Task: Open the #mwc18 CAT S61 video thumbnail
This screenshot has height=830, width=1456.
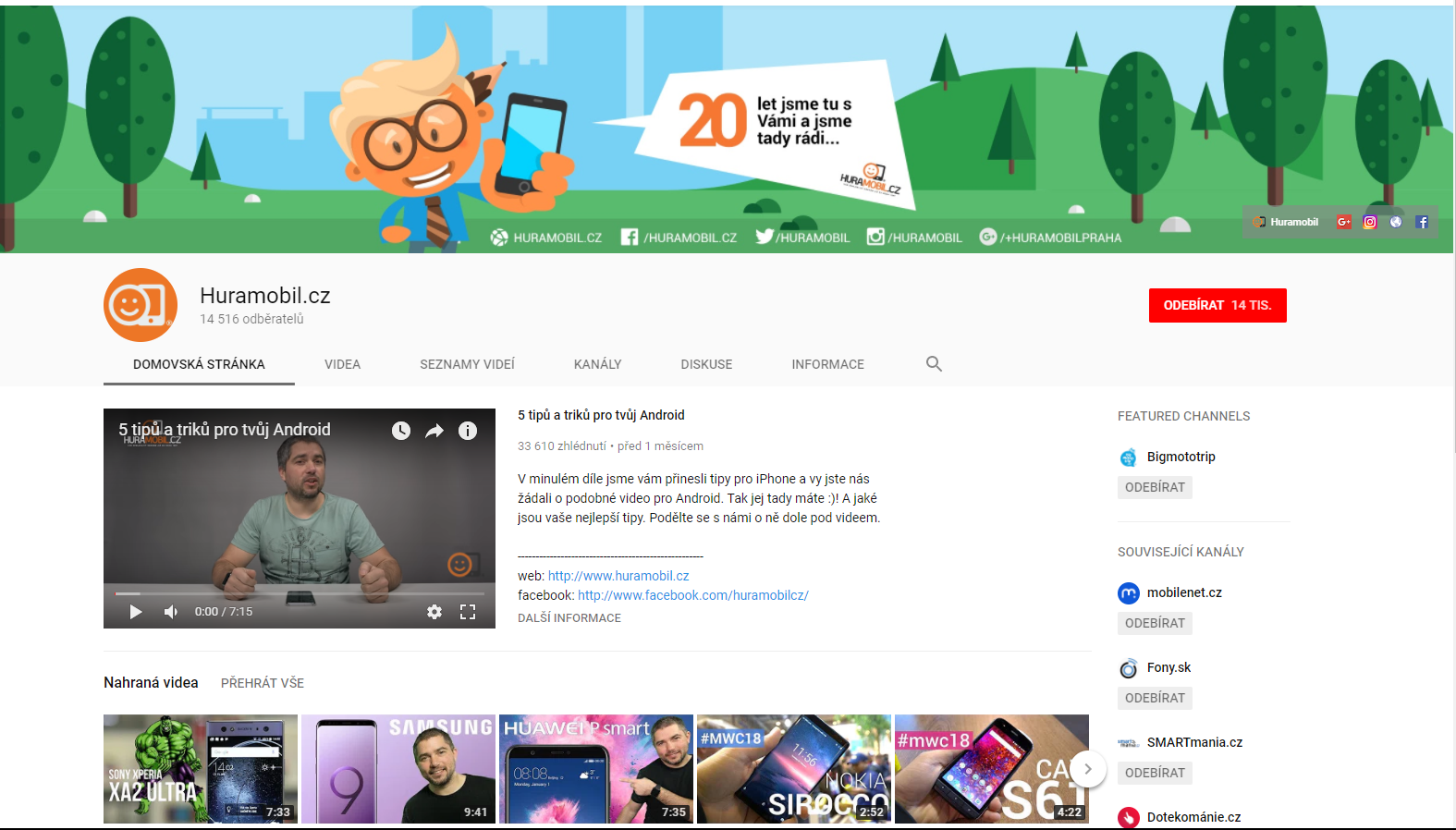Action: (x=992, y=769)
